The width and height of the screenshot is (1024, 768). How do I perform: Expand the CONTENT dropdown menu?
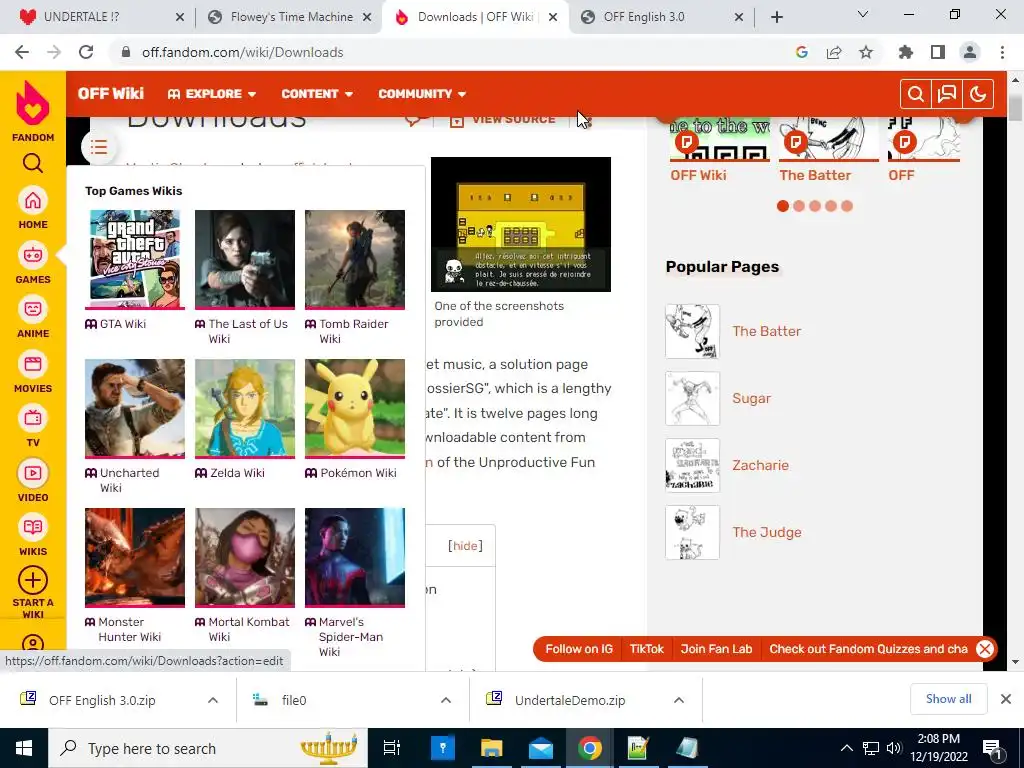click(317, 94)
